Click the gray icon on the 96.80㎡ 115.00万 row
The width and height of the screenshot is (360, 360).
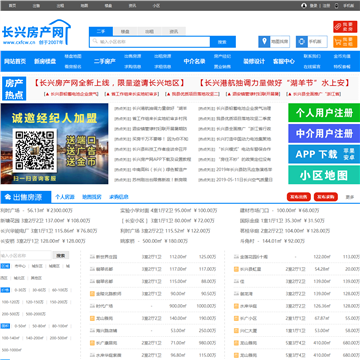[x=92, y=355]
